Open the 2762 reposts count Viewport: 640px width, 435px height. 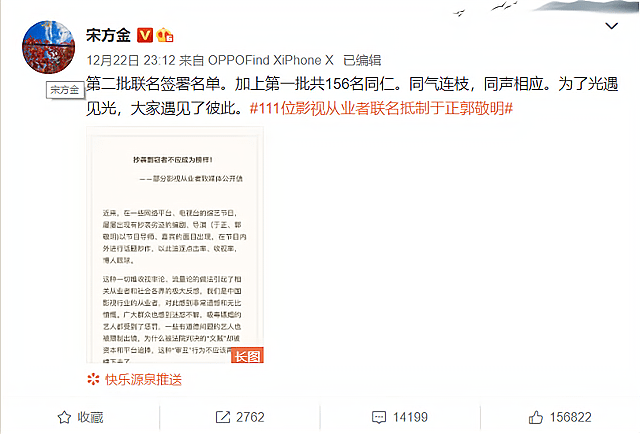pos(250,417)
